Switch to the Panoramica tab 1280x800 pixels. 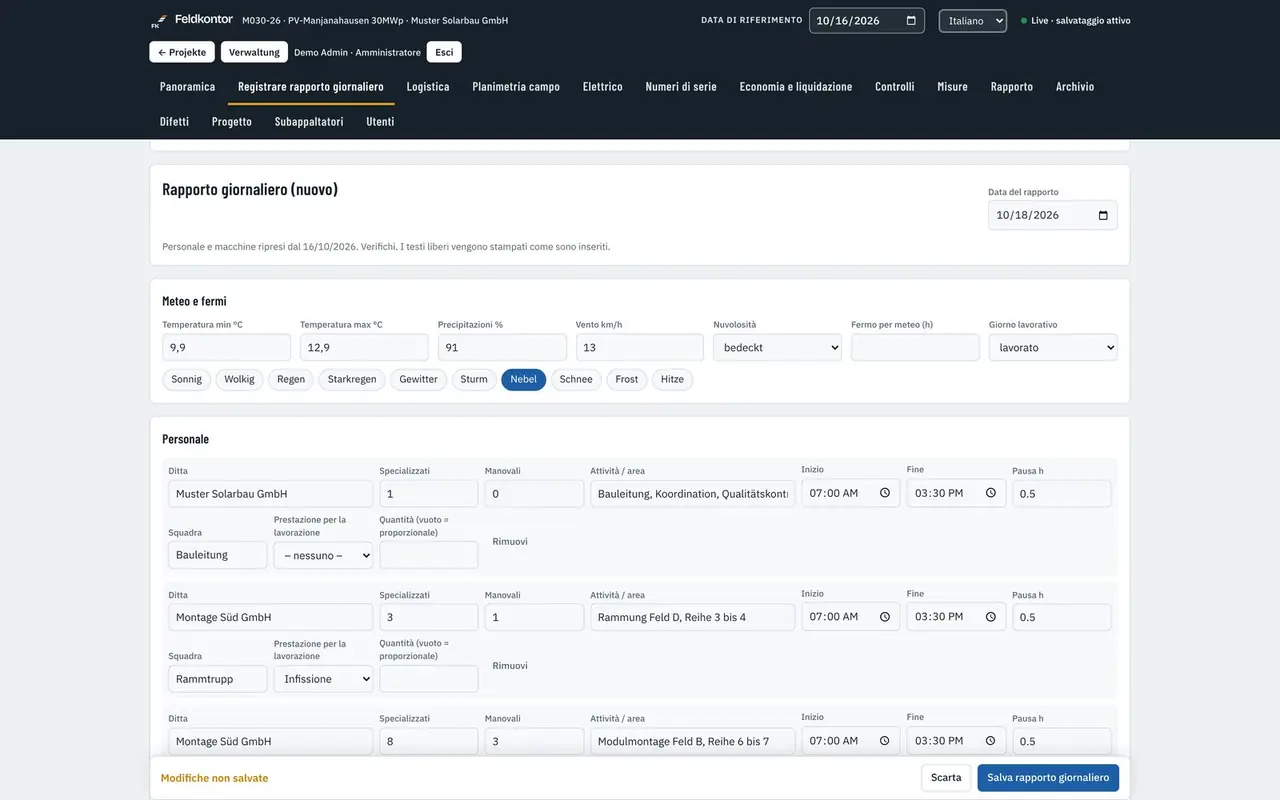(x=188, y=87)
